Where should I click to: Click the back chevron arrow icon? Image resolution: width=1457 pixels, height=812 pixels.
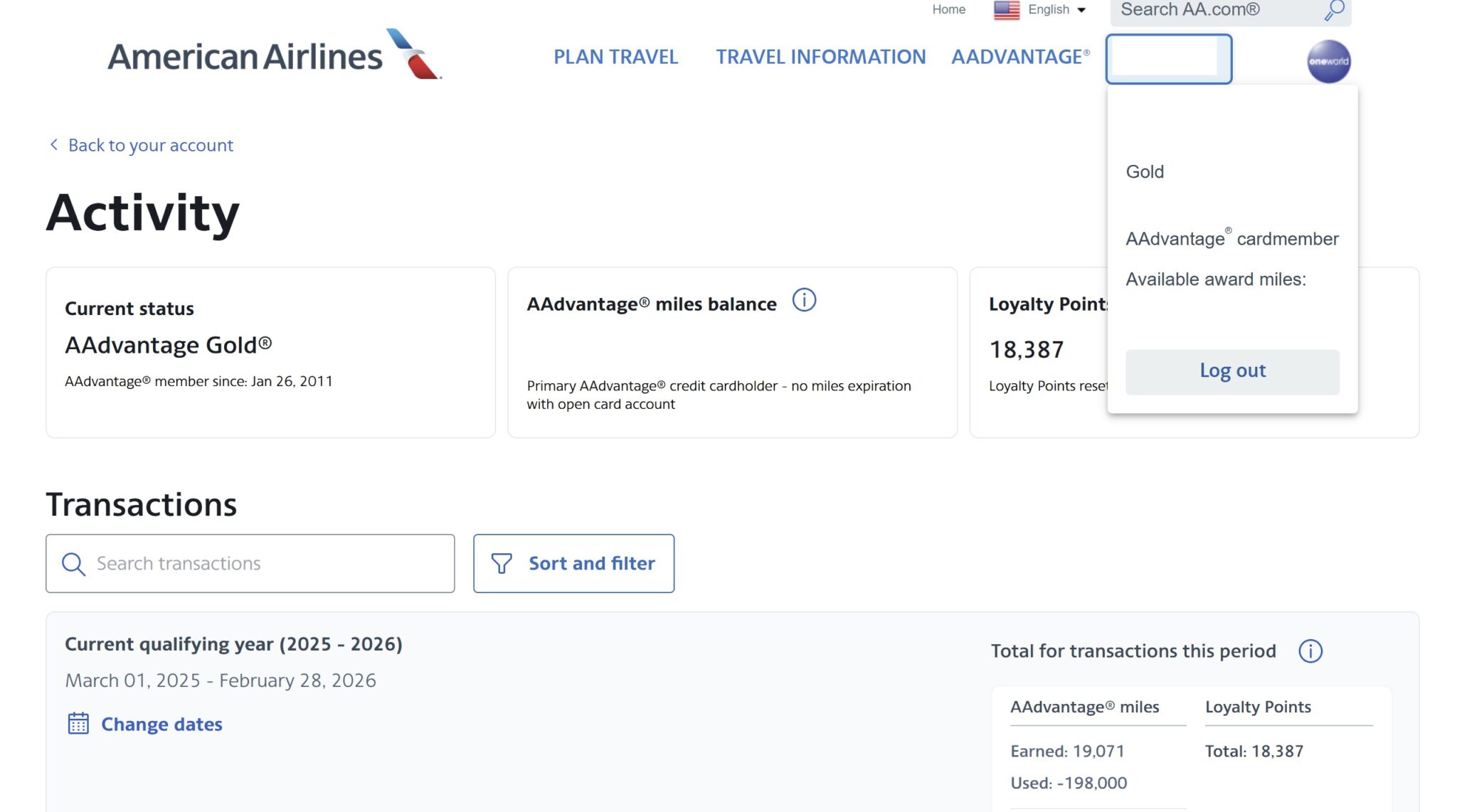(54, 145)
